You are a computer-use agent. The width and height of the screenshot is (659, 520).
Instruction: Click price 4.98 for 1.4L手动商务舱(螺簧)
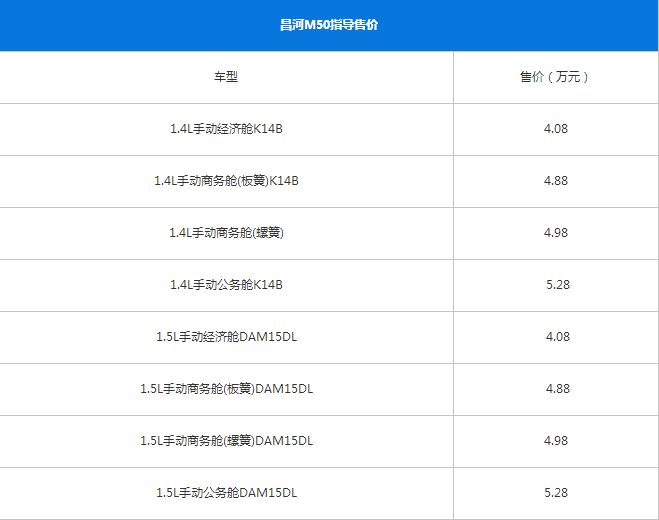pos(556,233)
